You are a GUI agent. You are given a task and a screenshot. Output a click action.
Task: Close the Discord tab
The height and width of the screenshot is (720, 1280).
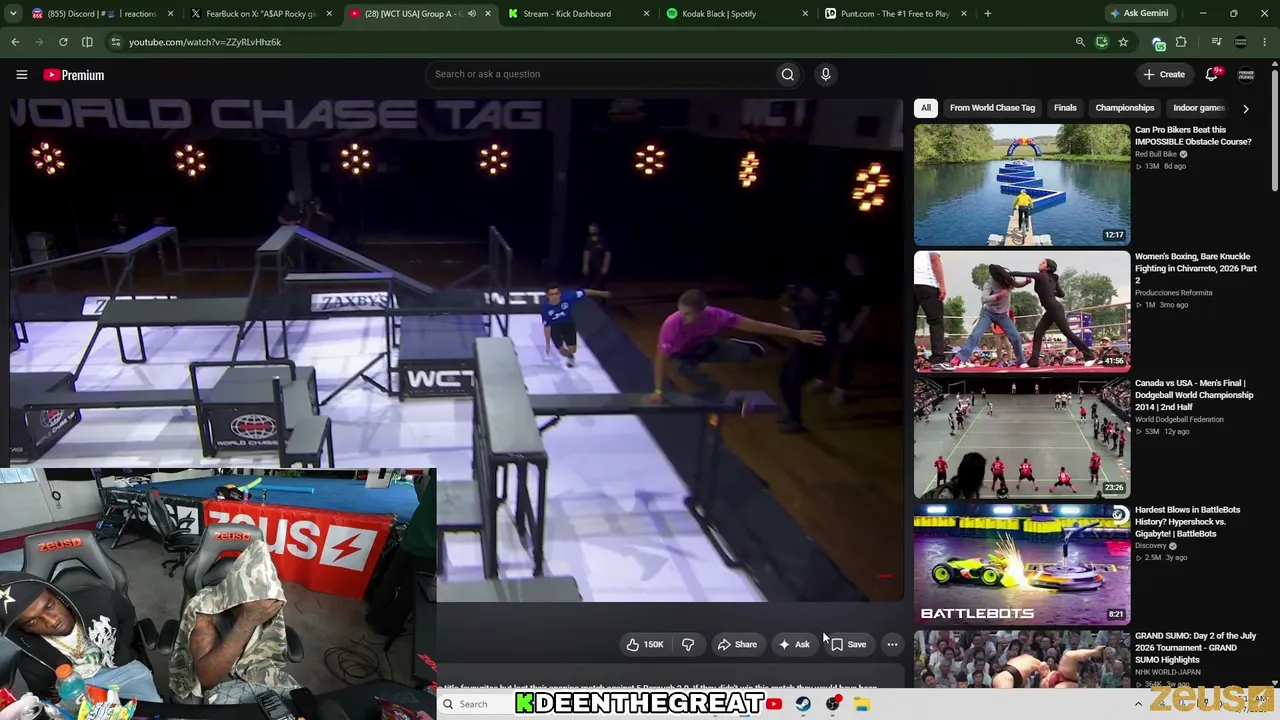coord(170,14)
